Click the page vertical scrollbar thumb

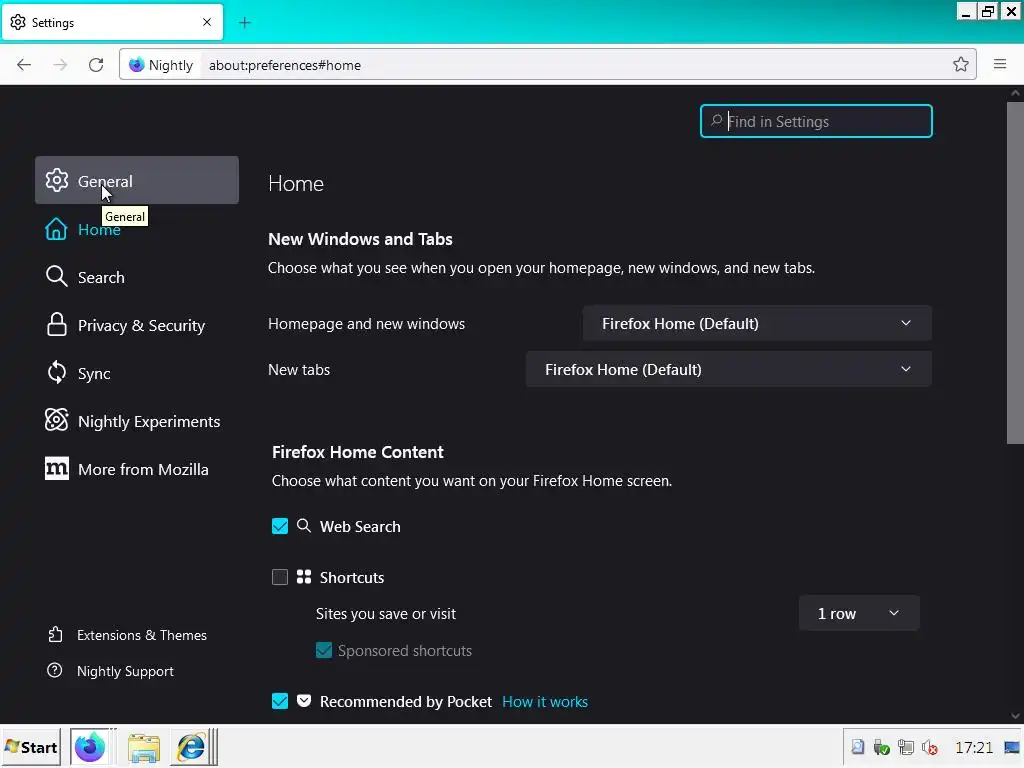coord(1015,273)
